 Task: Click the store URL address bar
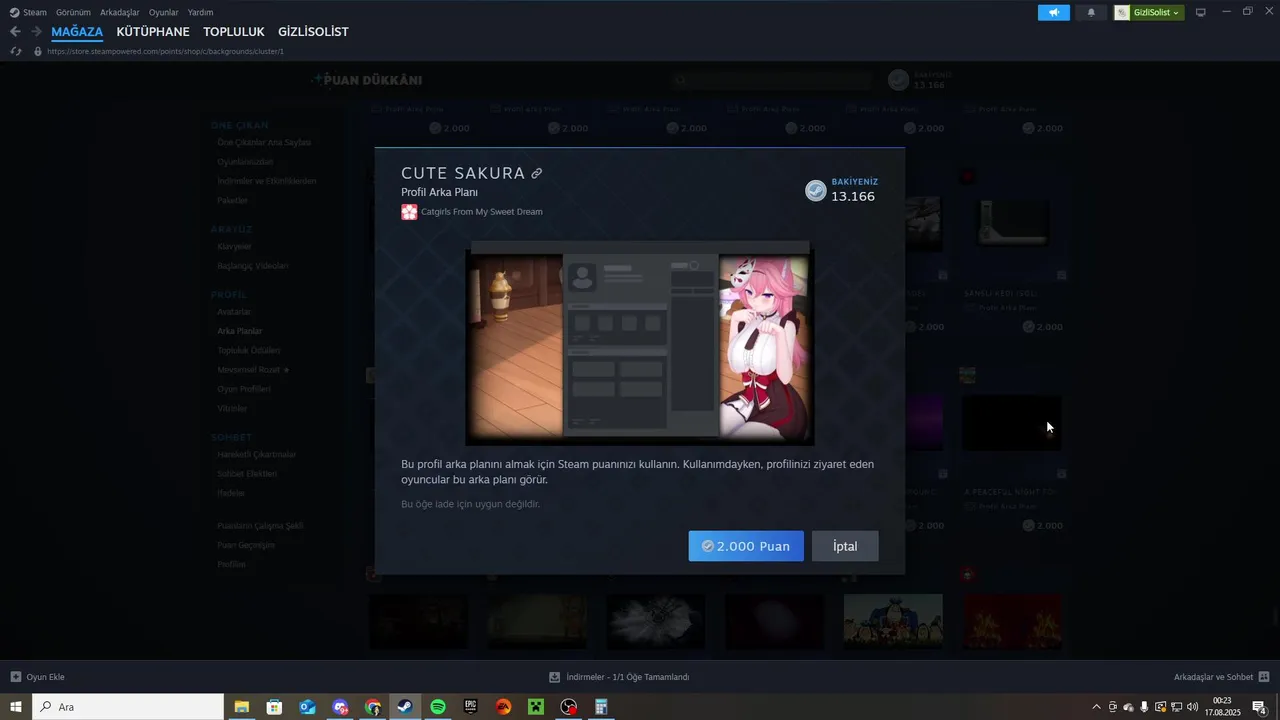tap(165, 51)
